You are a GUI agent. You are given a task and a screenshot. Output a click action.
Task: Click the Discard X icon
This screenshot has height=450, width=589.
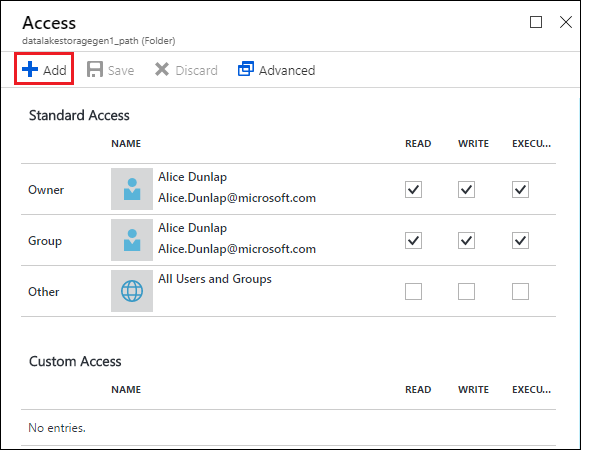(162, 69)
